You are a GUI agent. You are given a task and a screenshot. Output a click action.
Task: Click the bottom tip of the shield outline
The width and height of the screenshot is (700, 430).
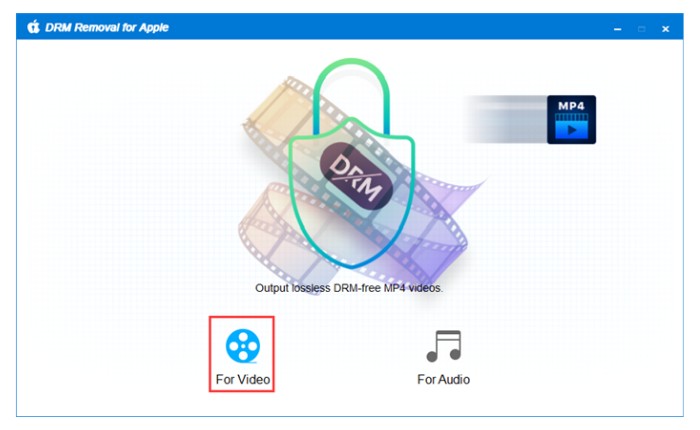point(352,265)
